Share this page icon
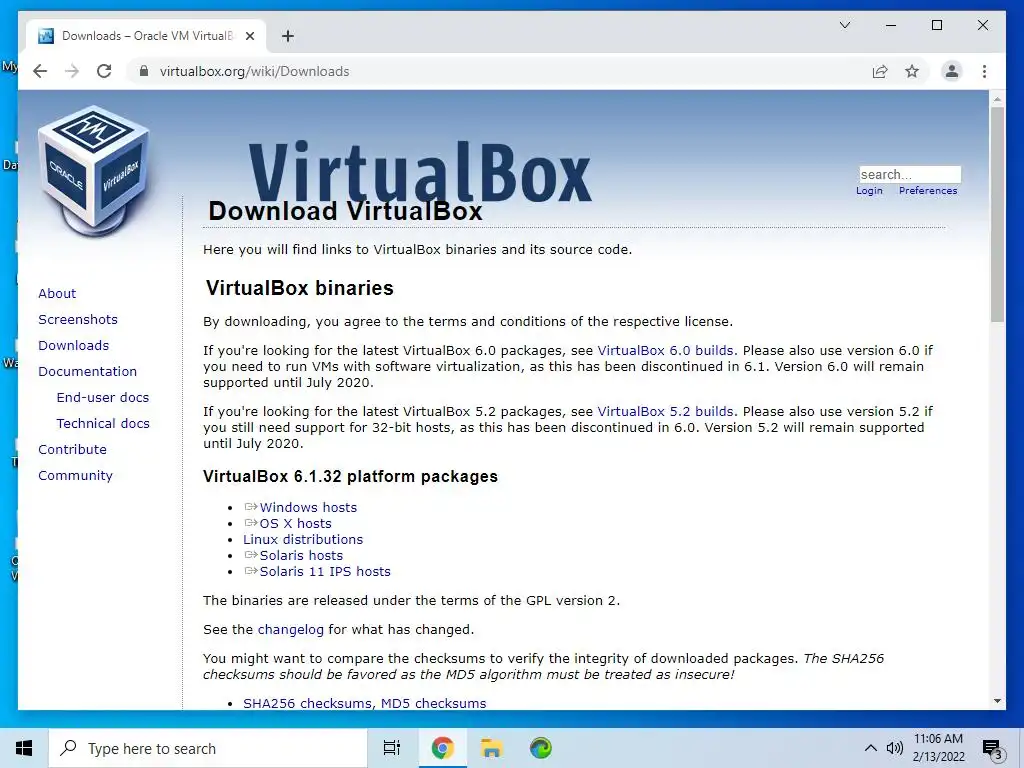1024x768 pixels. click(x=880, y=71)
